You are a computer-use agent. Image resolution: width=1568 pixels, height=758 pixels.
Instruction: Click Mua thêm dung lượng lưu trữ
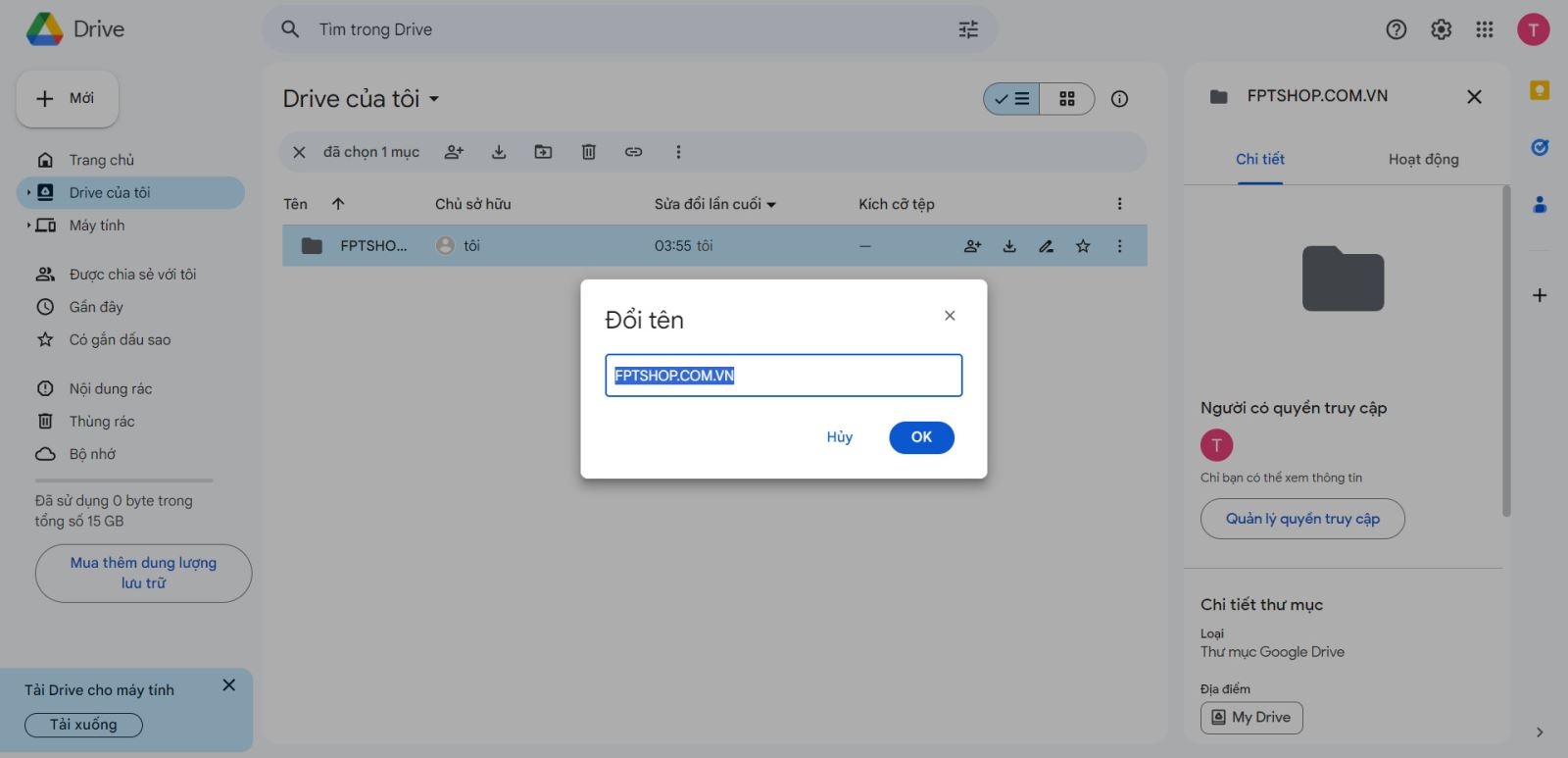[143, 573]
